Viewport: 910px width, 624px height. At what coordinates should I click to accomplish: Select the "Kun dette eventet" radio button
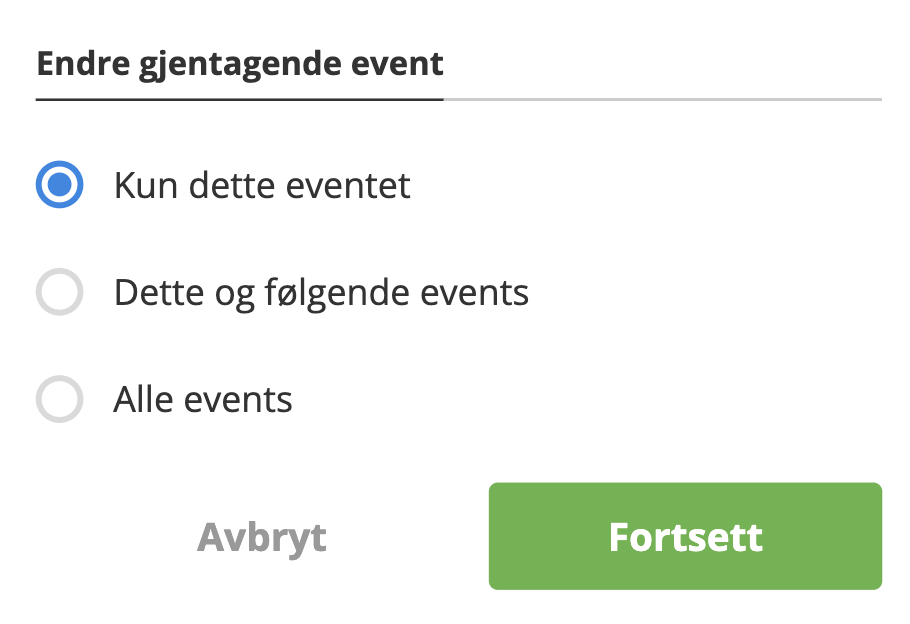(x=59, y=186)
